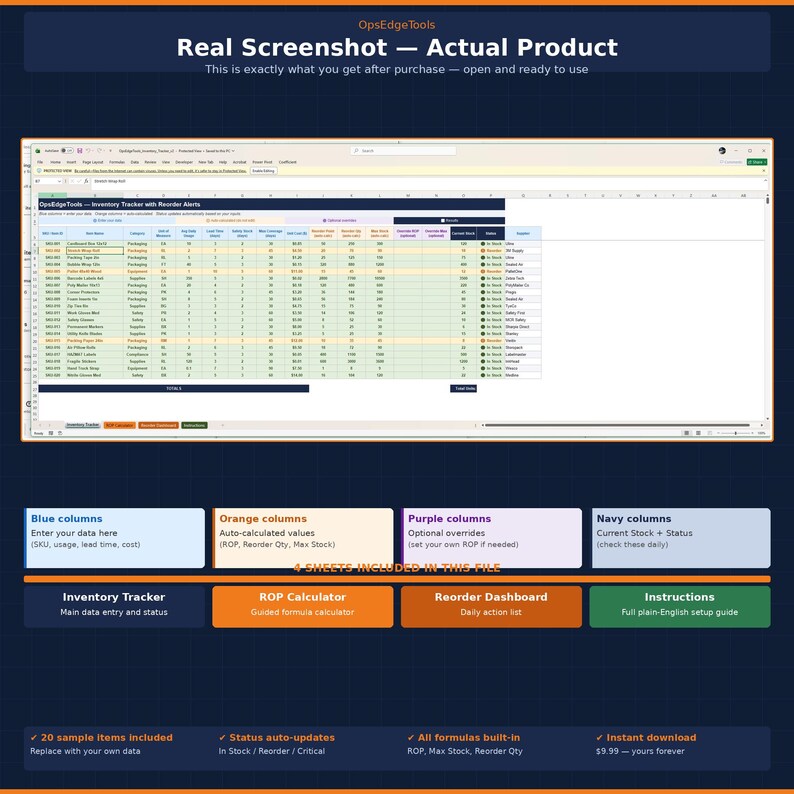Expand the formula bar chevron
The height and width of the screenshot is (794, 794).
coord(765,180)
